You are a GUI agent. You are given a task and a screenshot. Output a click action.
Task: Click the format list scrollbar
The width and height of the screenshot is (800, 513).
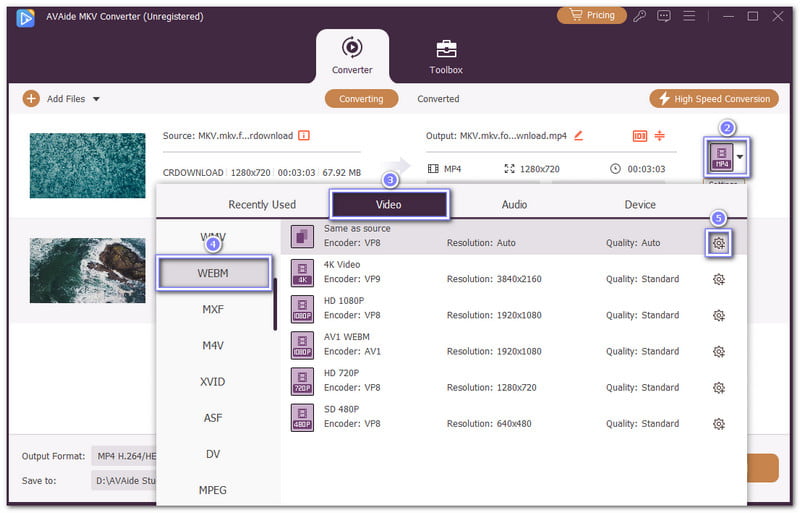(x=275, y=304)
